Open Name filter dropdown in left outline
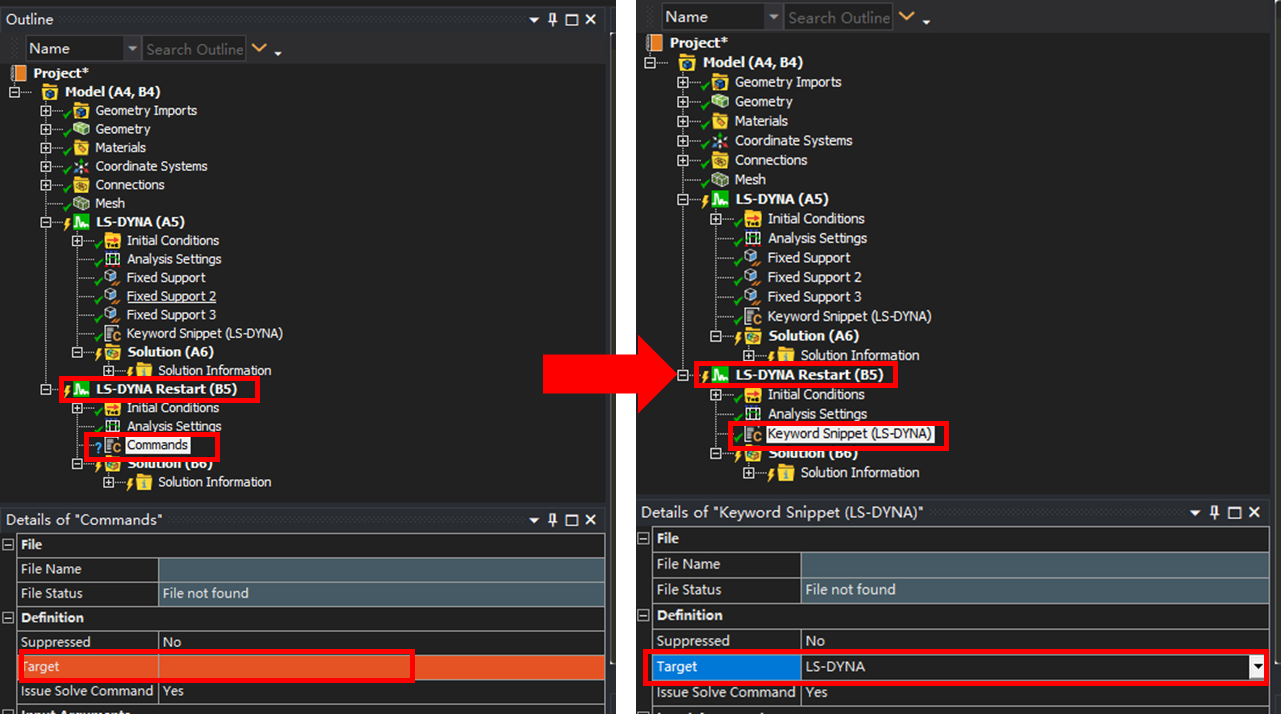The width and height of the screenshot is (1281, 714). (x=133, y=49)
